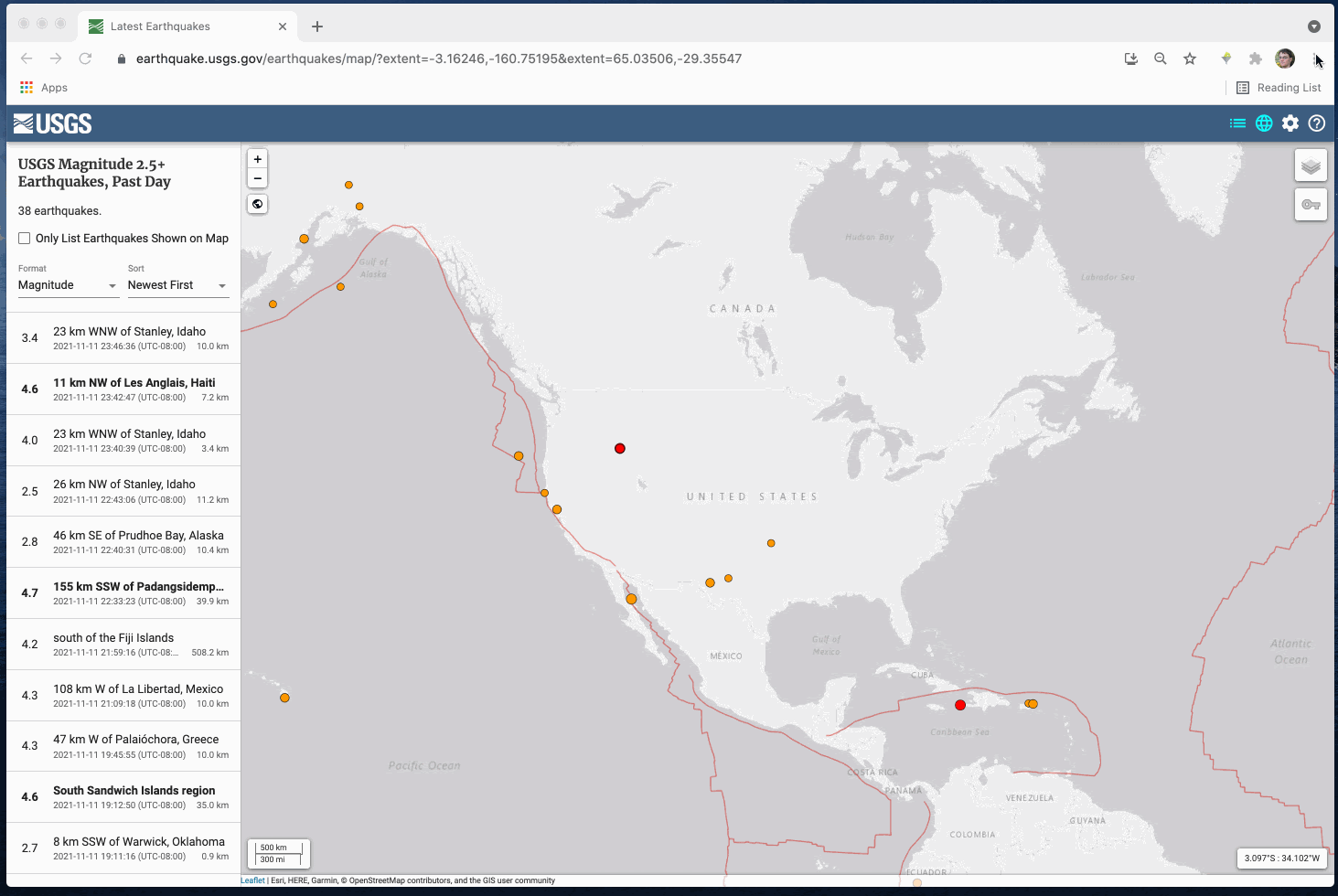Open the map layers control
The height and width of the screenshot is (896, 1338).
coord(1311,166)
